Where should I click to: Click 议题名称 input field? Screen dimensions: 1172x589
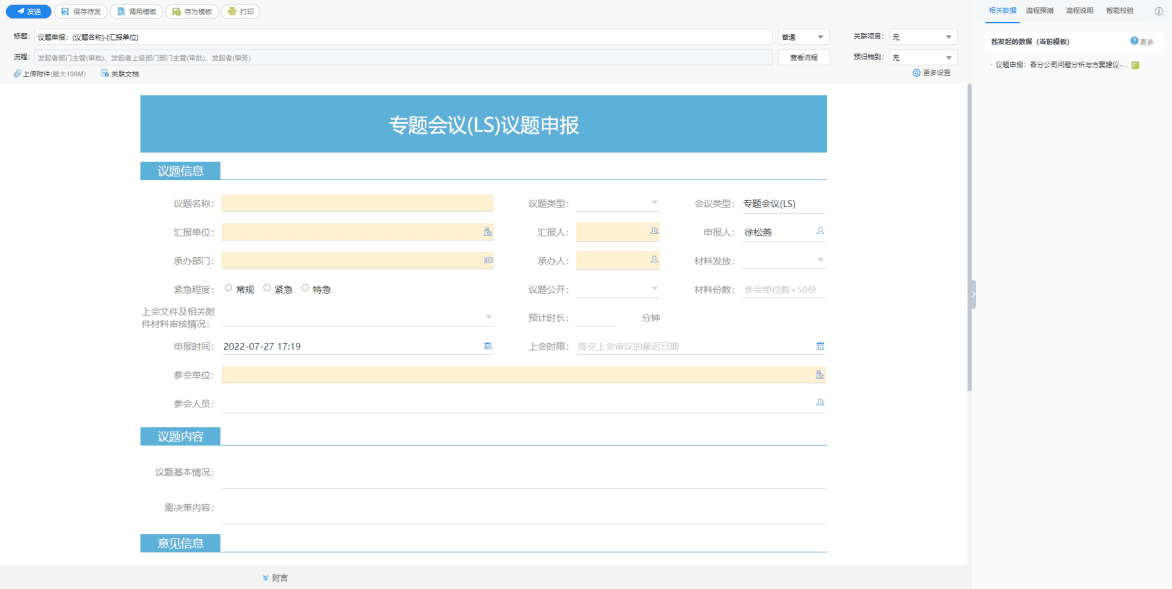357,203
